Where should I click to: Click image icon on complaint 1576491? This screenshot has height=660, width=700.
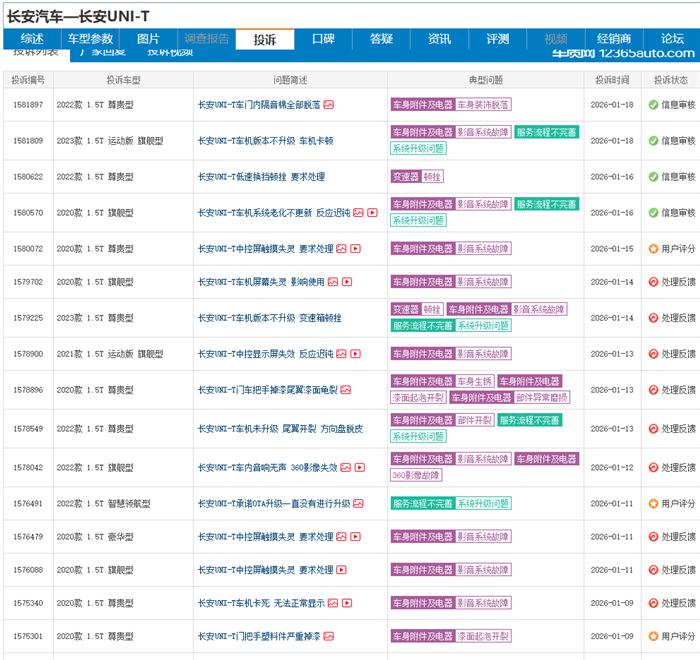(x=359, y=503)
